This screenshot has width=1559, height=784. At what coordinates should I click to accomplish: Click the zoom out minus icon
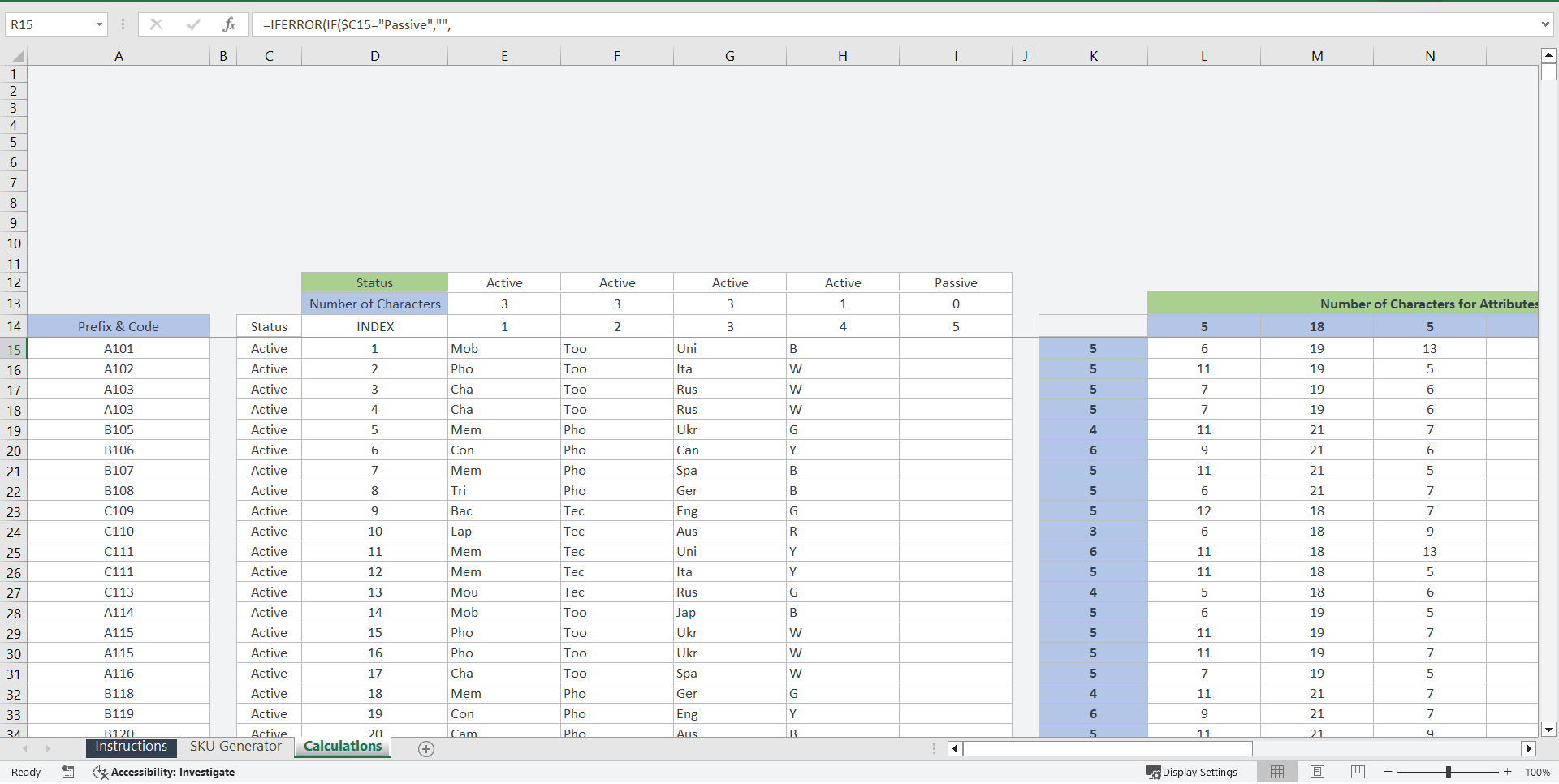click(1388, 772)
